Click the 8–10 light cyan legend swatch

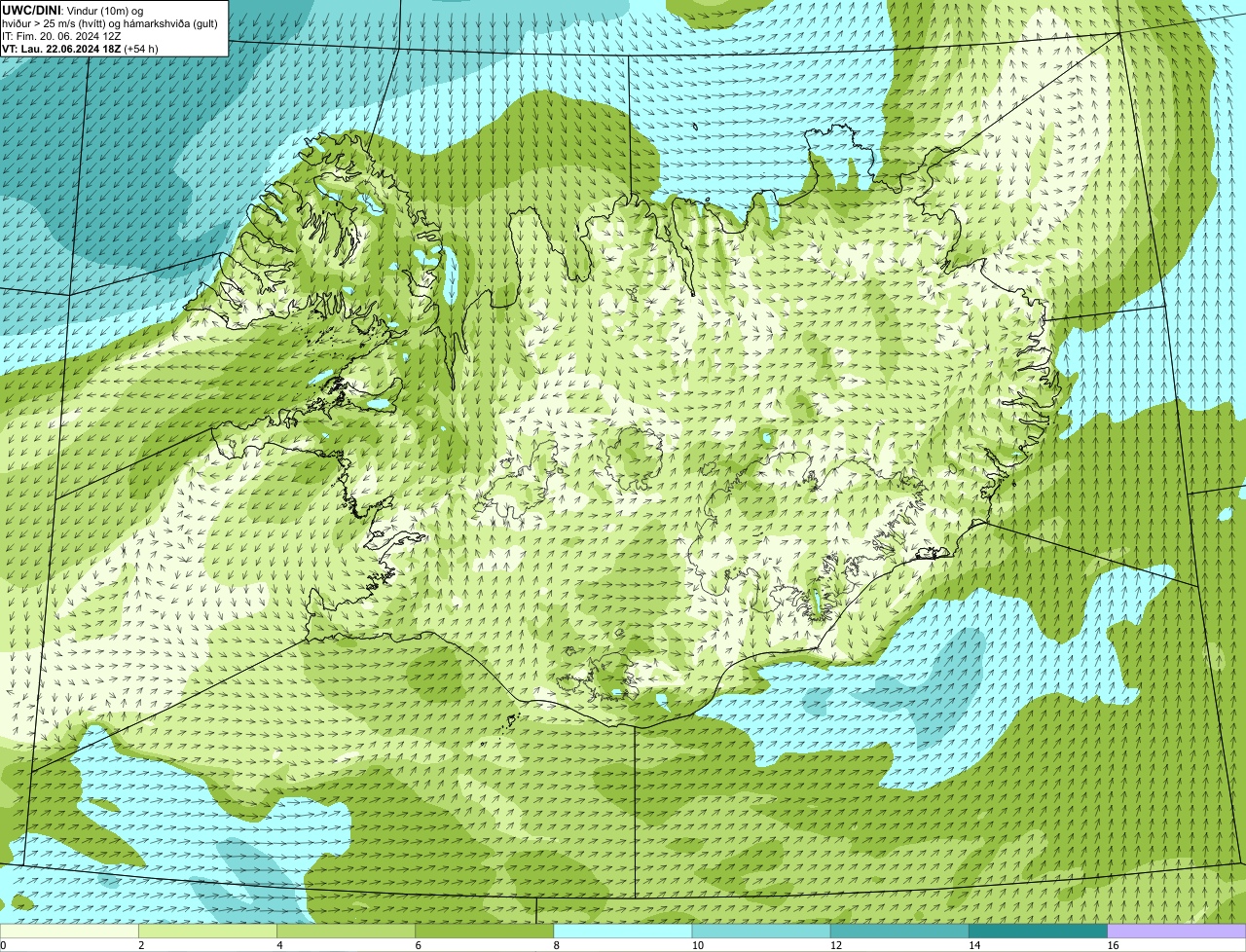pyautogui.click(x=623, y=931)
